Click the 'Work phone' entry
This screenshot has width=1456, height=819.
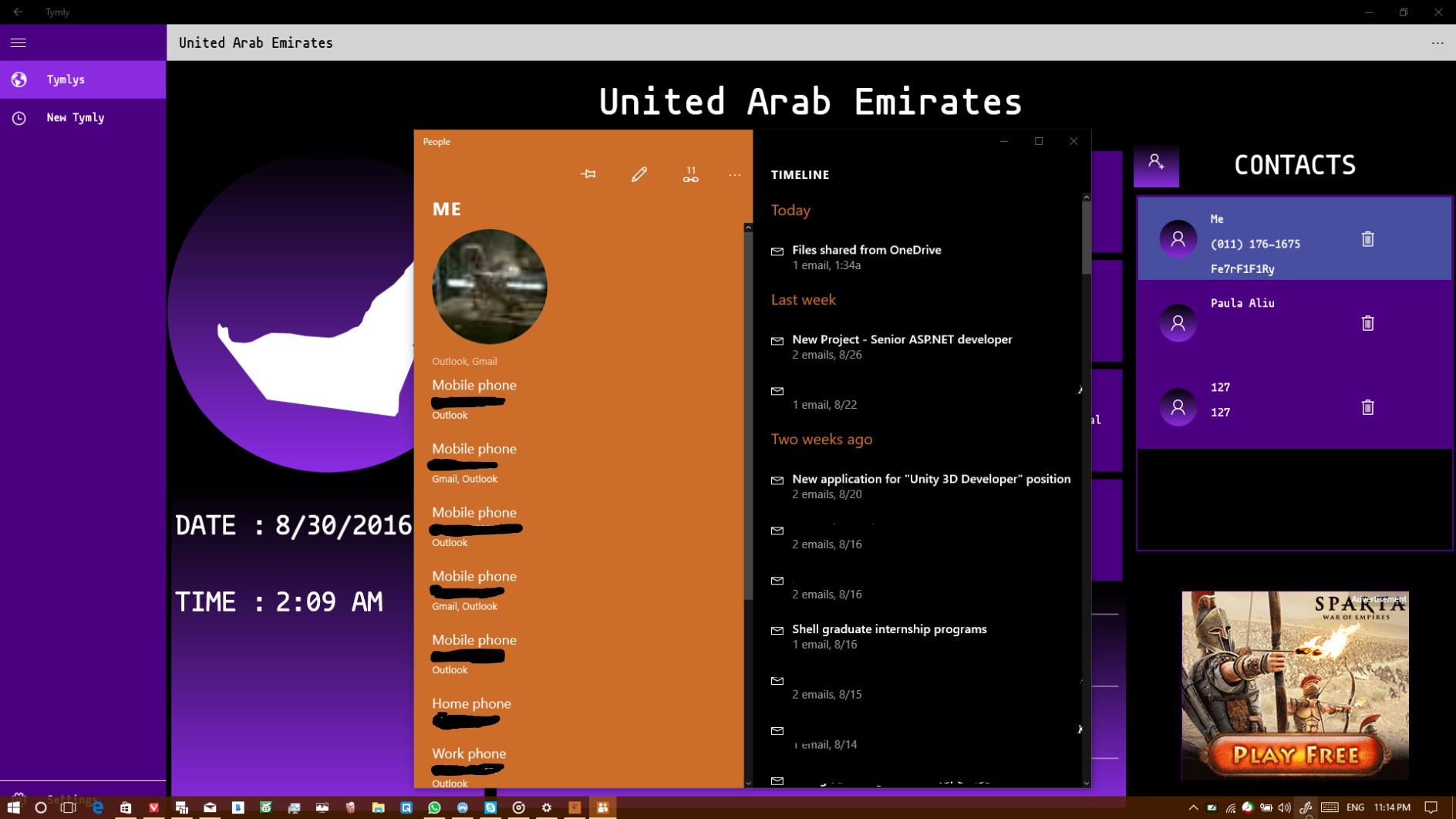pyautogui.click(x=469, y=767)
